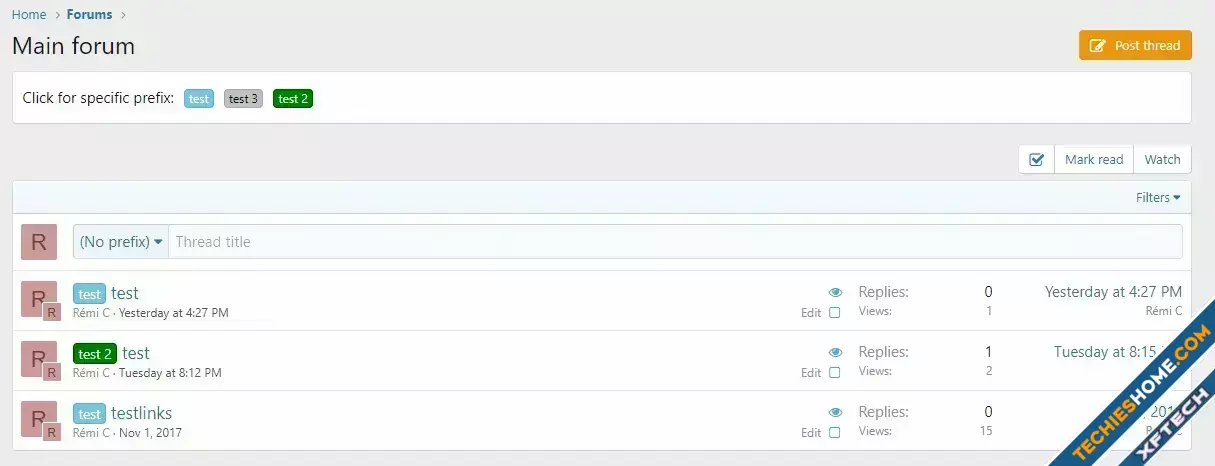Click the large R avatar in the testlinks thread row
This screenshot has width=1215, height=466.
[x=38, y=417]
